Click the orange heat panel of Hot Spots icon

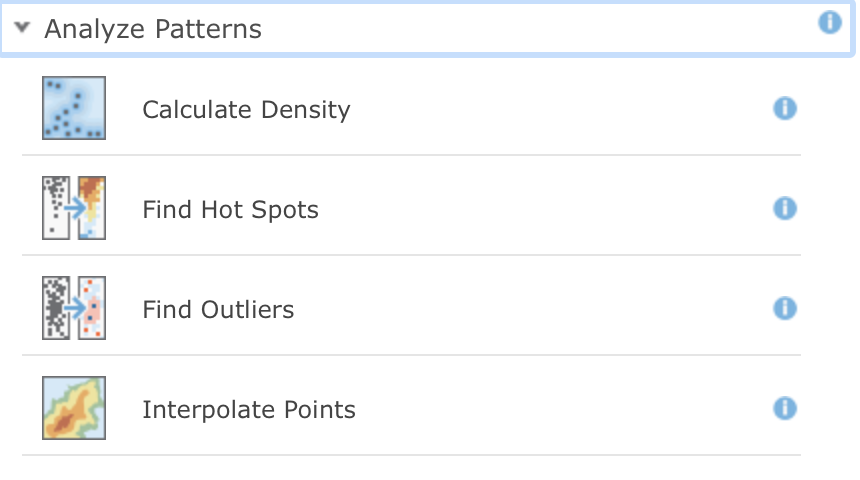coord(92,208)
